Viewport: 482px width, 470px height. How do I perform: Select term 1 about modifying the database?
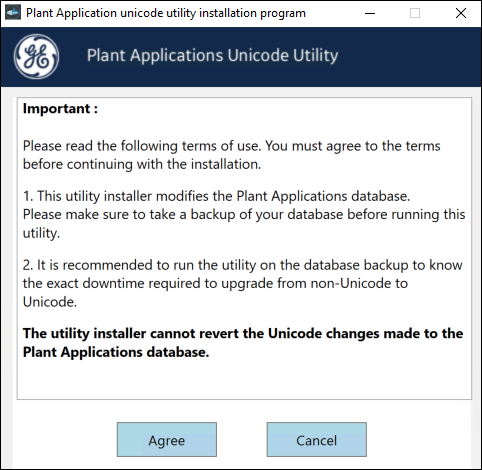pyautogui.click(x=244, y=215)
